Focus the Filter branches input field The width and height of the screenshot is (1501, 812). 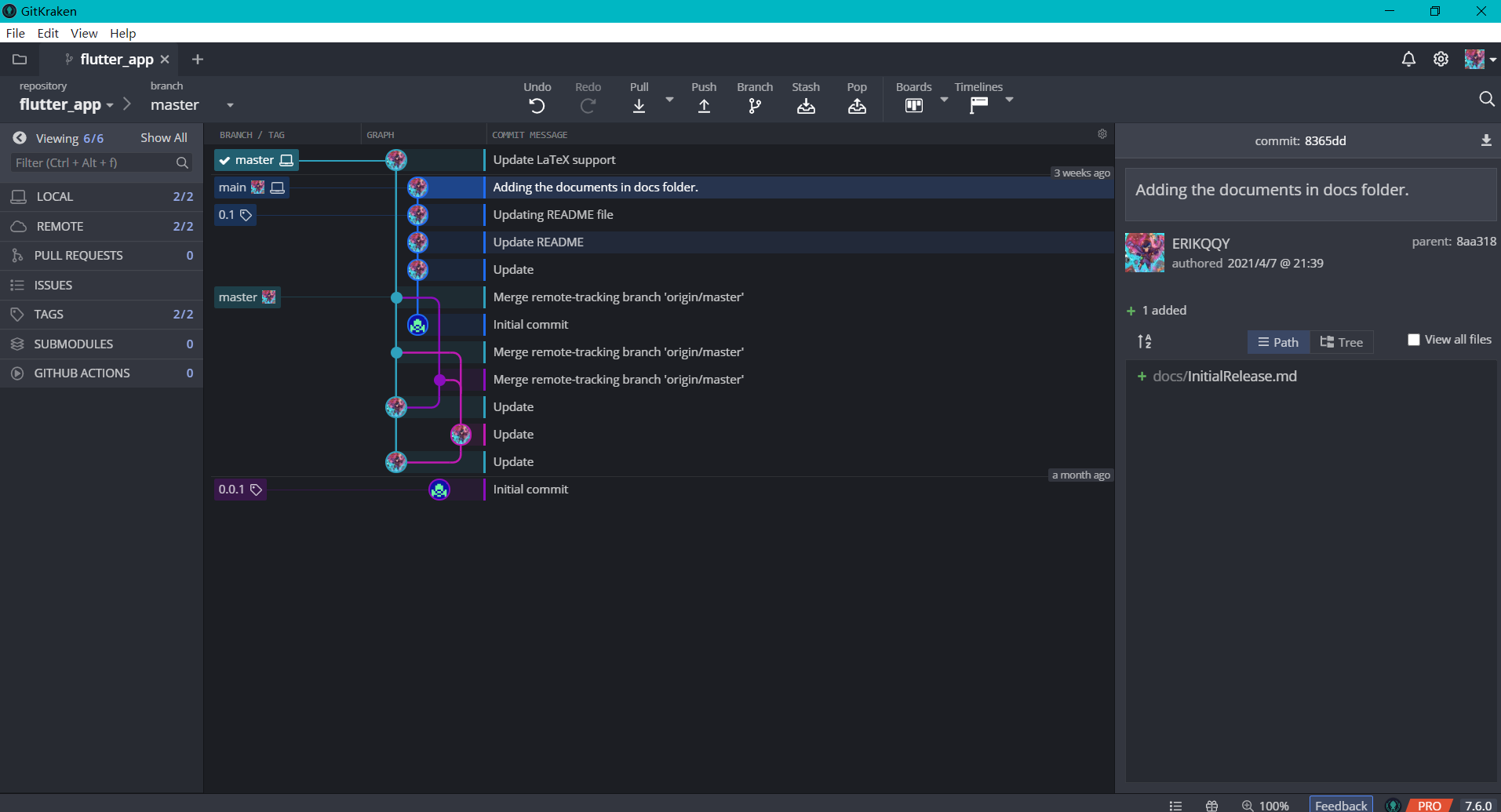(x=102, y=162)
